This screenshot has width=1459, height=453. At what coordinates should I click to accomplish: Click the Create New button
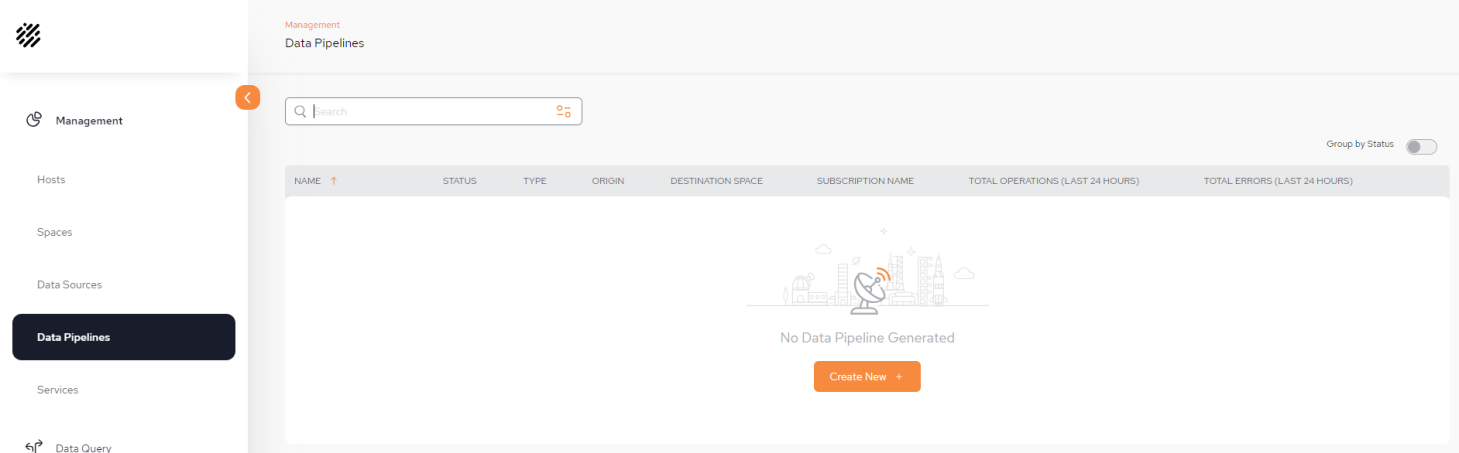point(867,376)
